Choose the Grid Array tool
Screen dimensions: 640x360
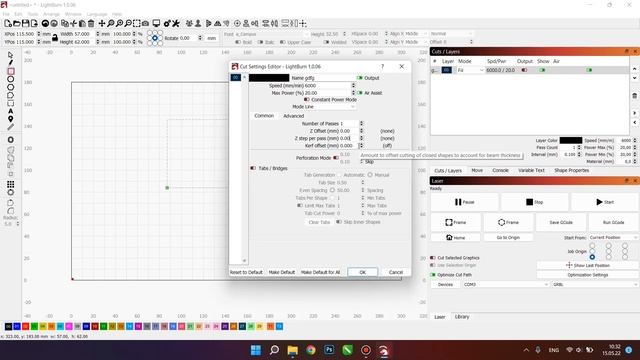coord(11,184)
